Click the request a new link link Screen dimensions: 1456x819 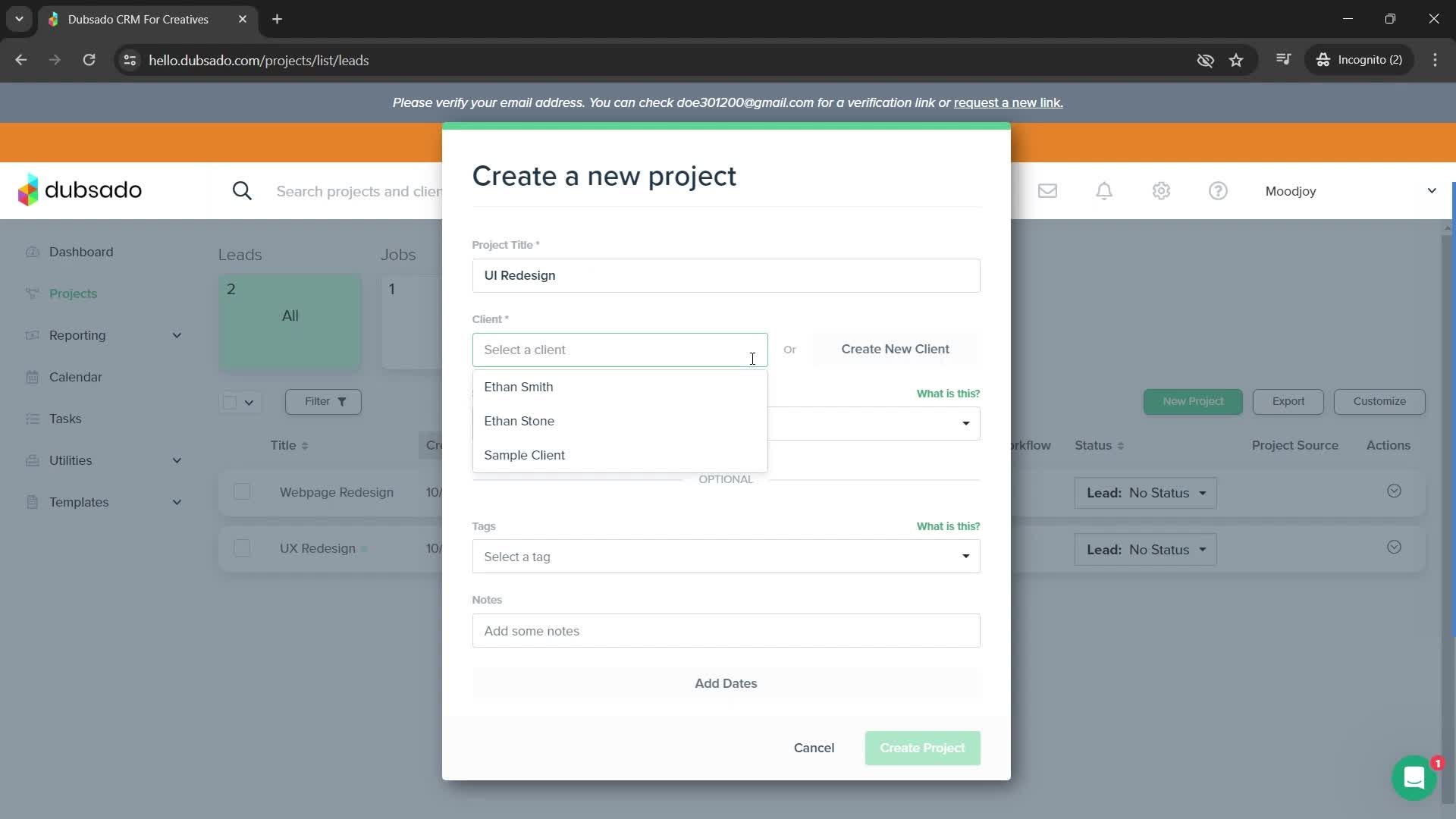(1008, 102)
